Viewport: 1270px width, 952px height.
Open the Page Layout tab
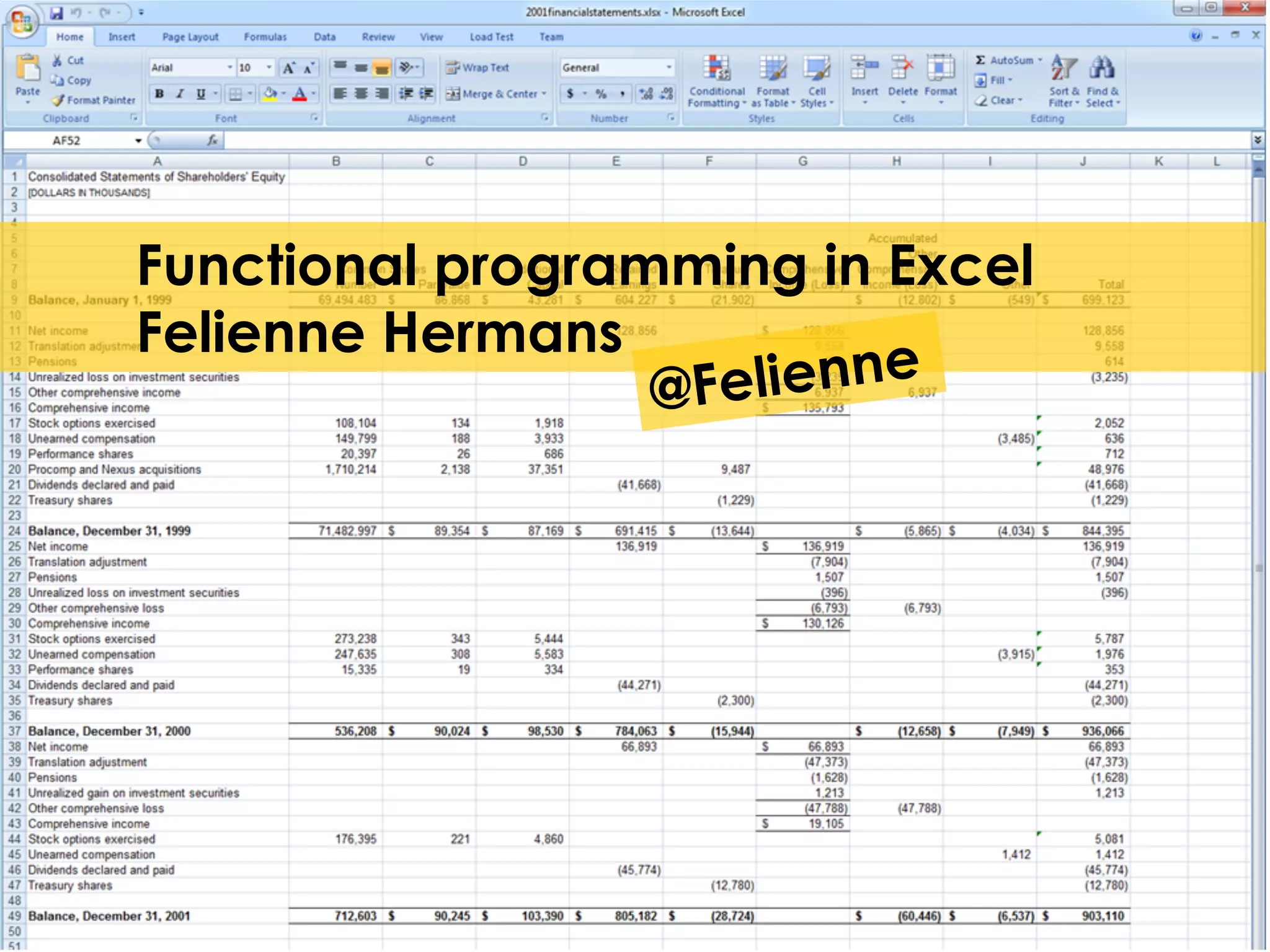[x=190, y=37]
